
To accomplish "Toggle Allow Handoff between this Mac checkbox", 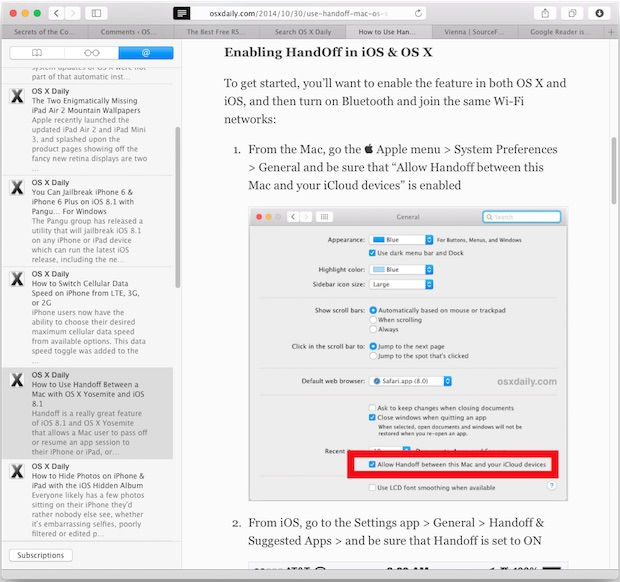I will 372,465.
